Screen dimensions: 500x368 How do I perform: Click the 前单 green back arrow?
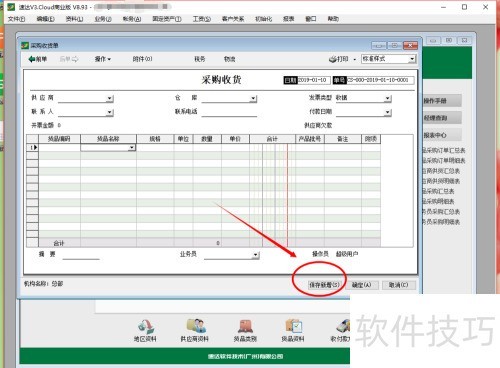pos(32,59)
